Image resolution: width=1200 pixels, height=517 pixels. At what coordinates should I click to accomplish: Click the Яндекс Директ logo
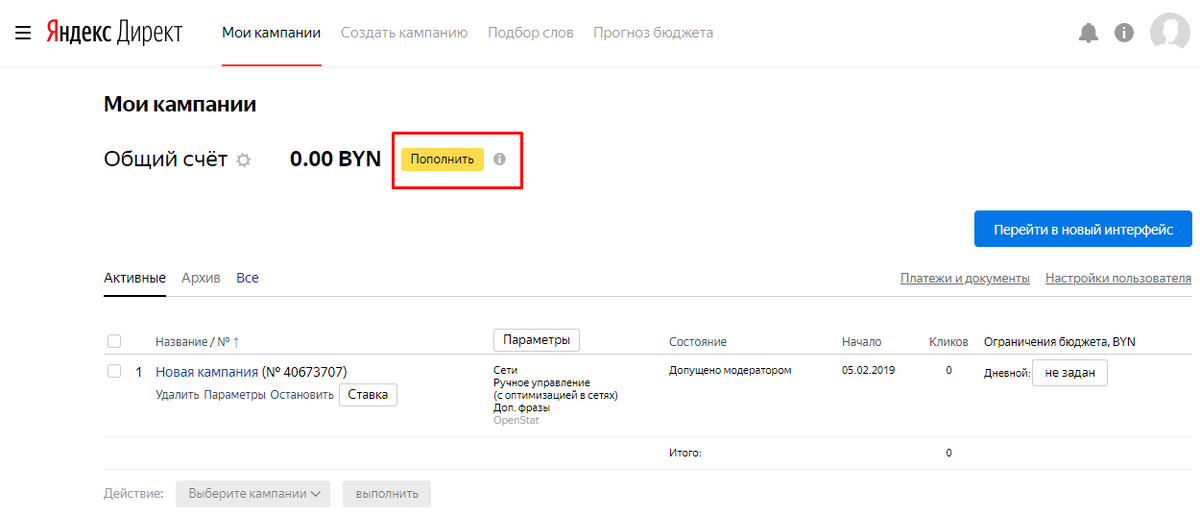coord(114,33)
